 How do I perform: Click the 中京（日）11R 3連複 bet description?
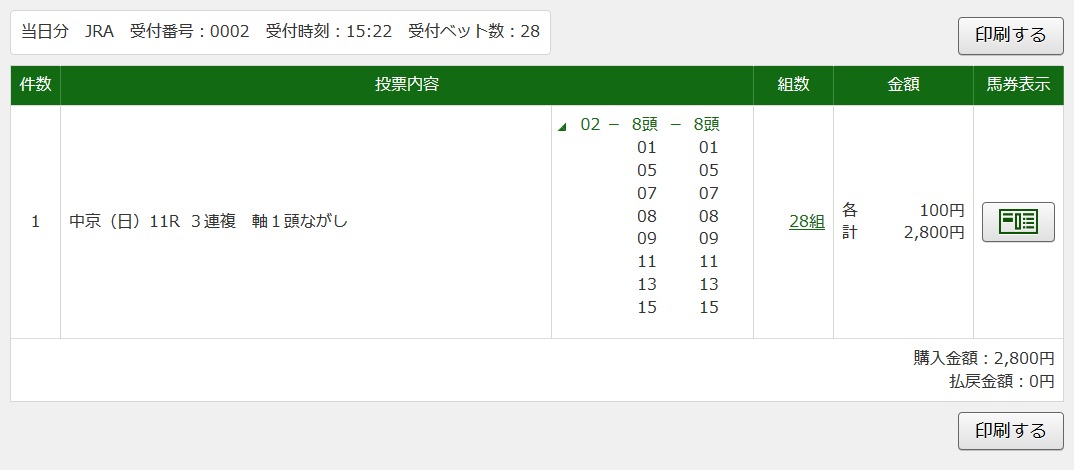point(209,222)
